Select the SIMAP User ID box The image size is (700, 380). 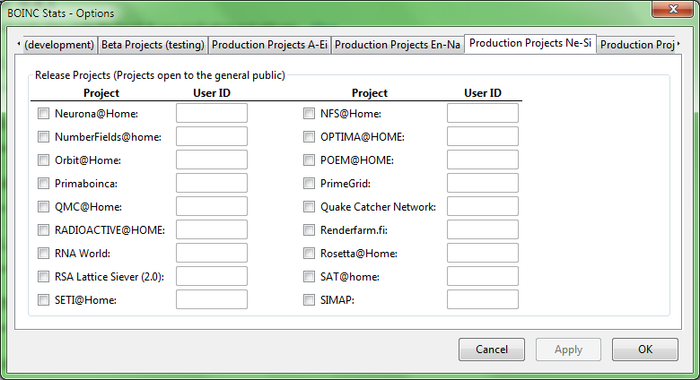(x=483, y=299)
